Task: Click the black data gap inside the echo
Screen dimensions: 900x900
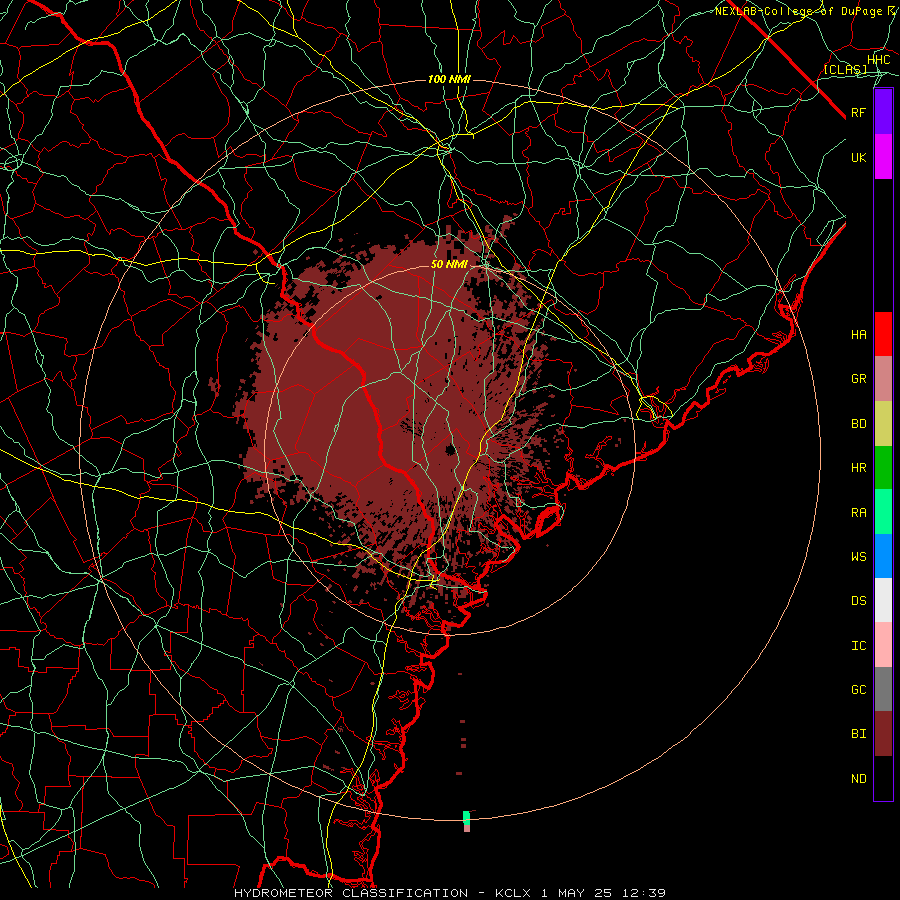Action: point(451,449)
